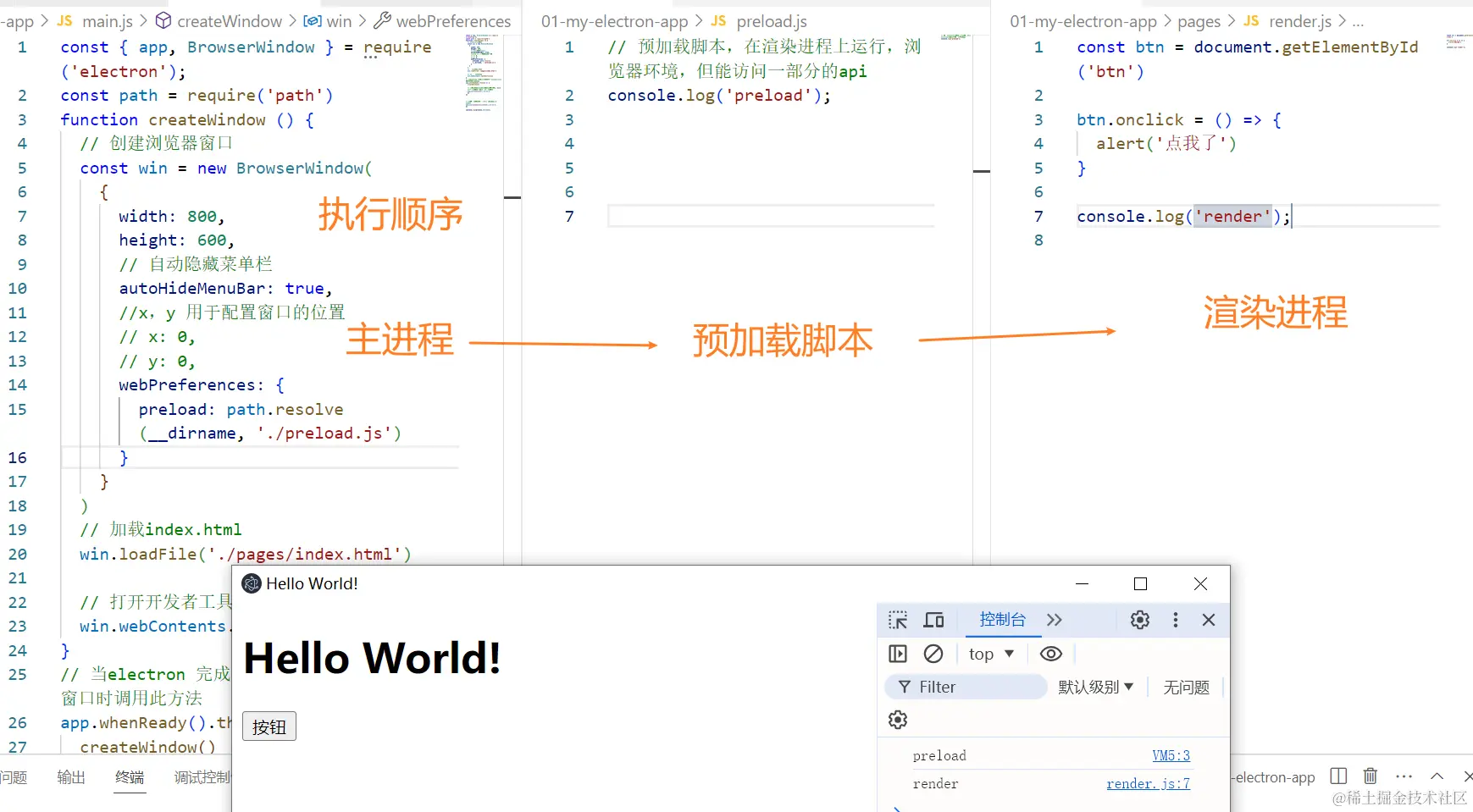Viewport: 1473px width, 812px height.
Task: Show more DevTools tabs via double chevron
Action: click(1054, 620)
